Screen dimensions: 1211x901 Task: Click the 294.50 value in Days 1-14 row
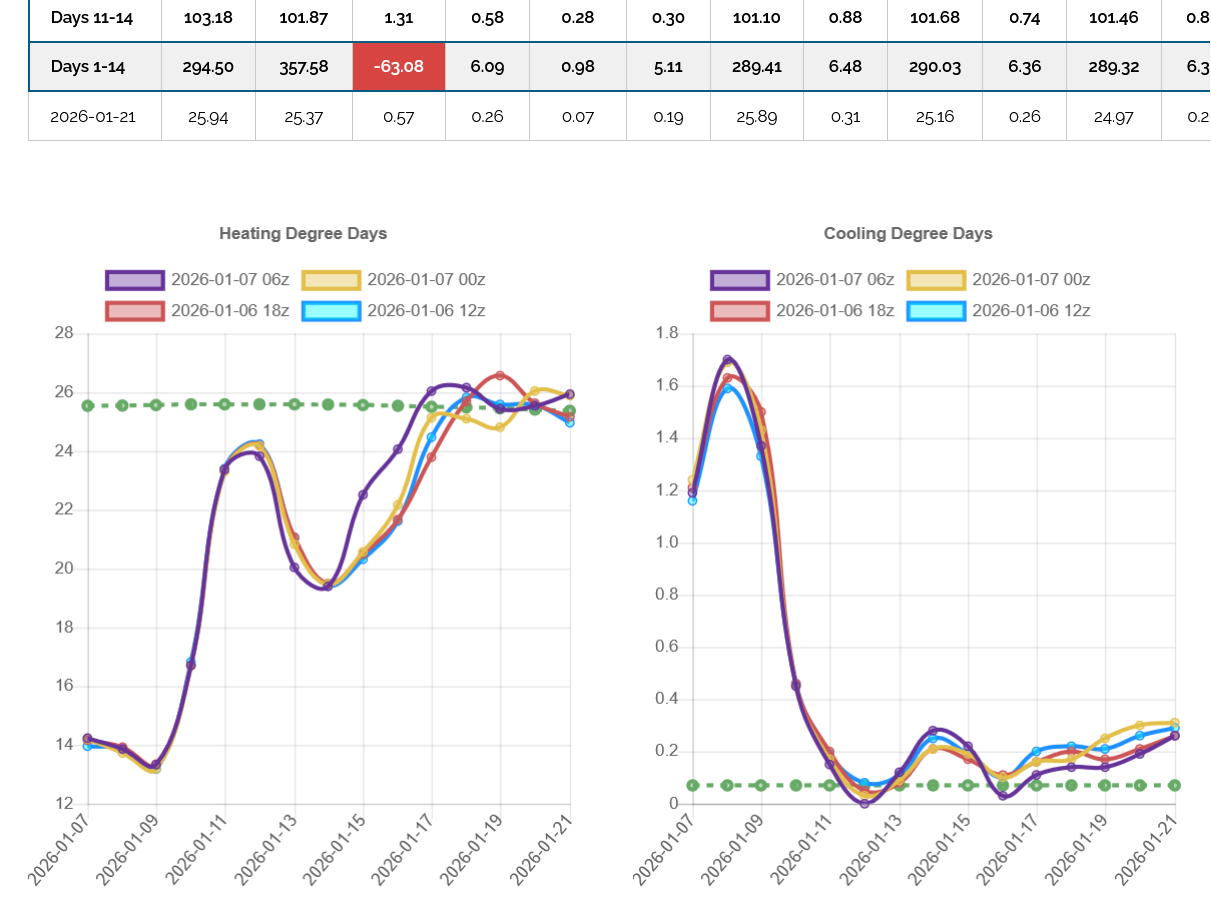(208, 67)
